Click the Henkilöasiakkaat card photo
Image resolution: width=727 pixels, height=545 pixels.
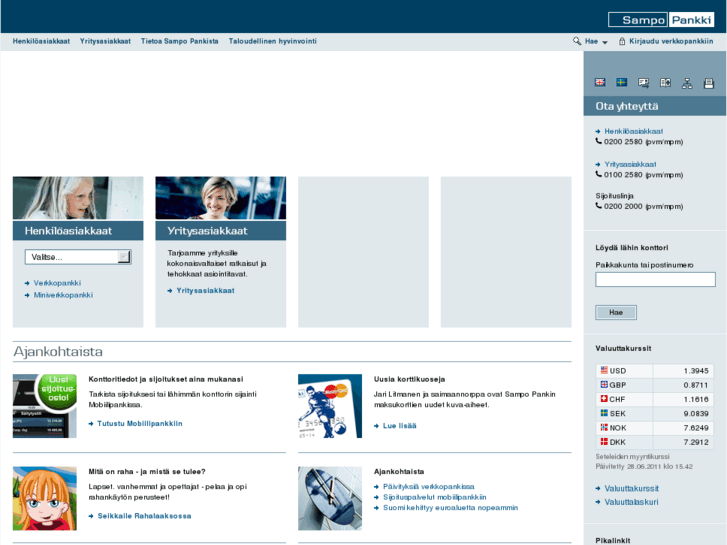pos(78,198)
